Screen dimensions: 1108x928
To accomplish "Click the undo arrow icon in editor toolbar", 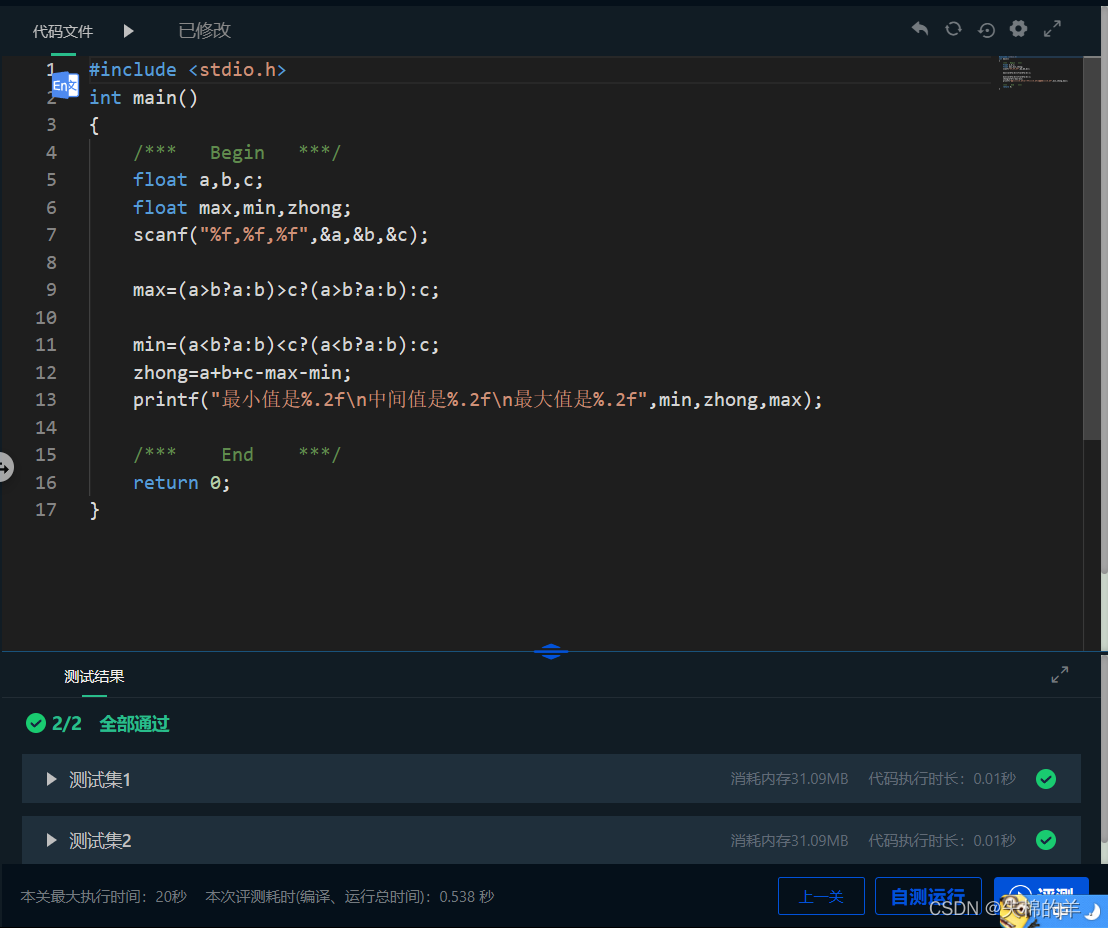I will (919, 29).
